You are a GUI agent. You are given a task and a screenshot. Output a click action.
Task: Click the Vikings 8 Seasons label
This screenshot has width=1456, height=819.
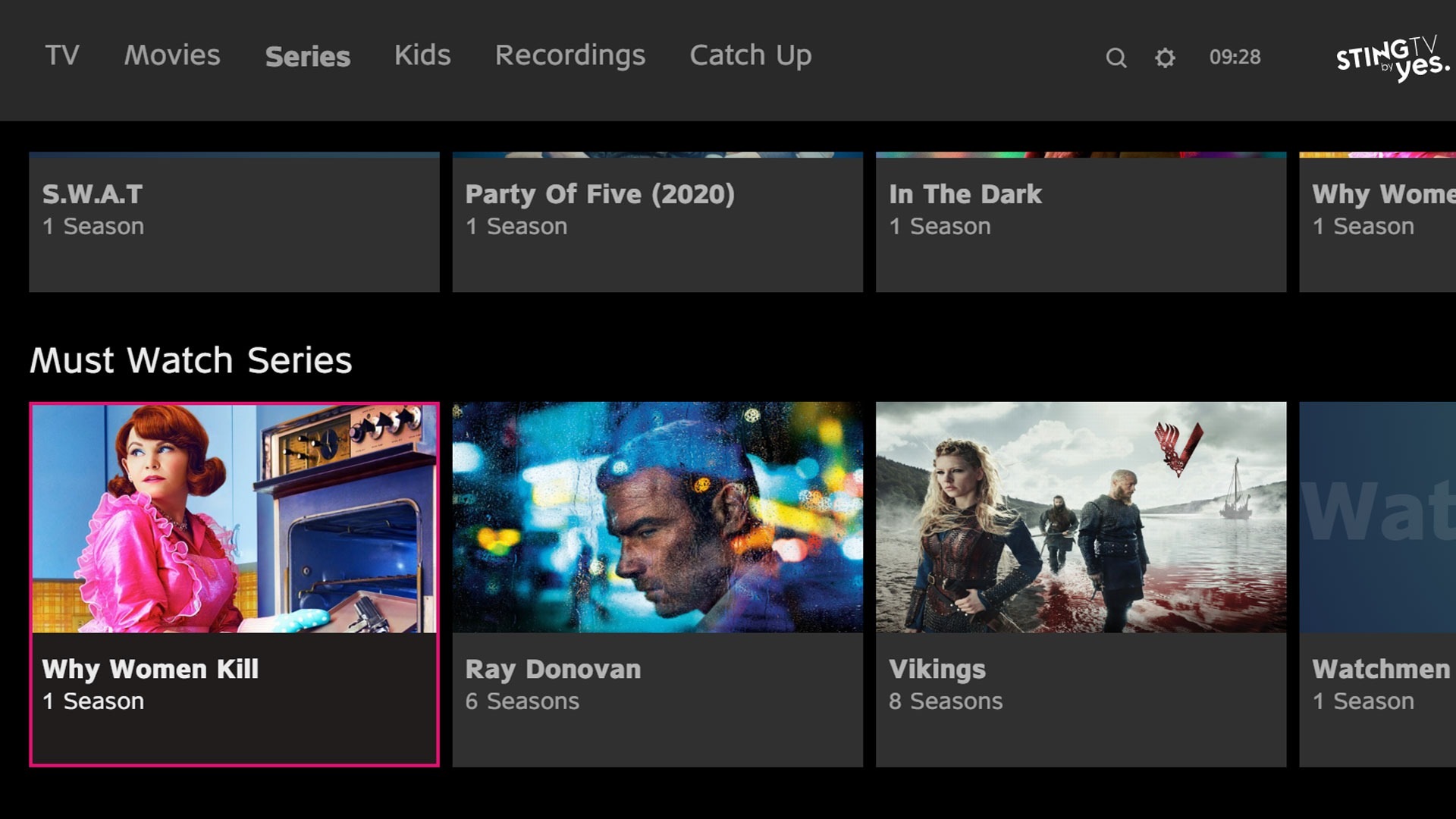point(946,701)
